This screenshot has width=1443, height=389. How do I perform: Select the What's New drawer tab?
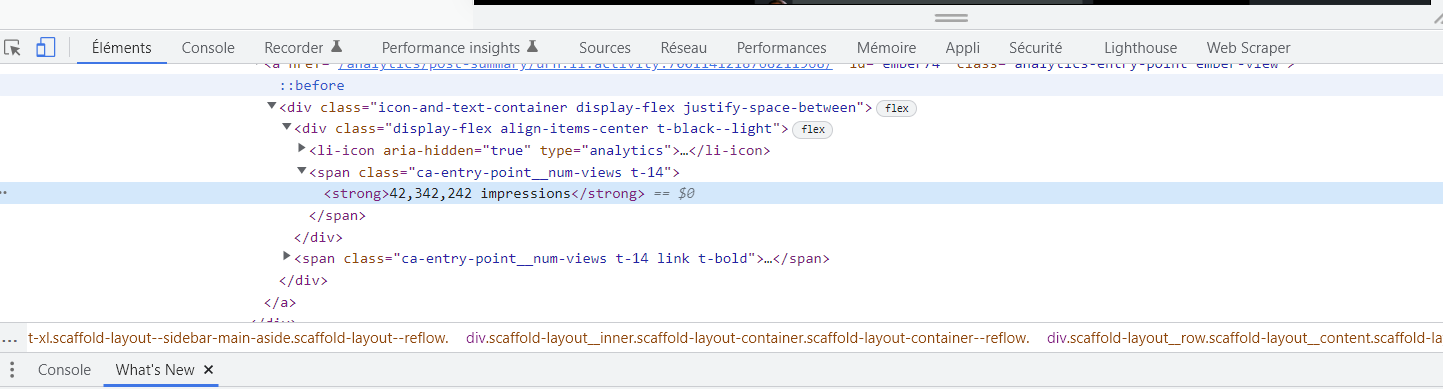tap(155, 370)
